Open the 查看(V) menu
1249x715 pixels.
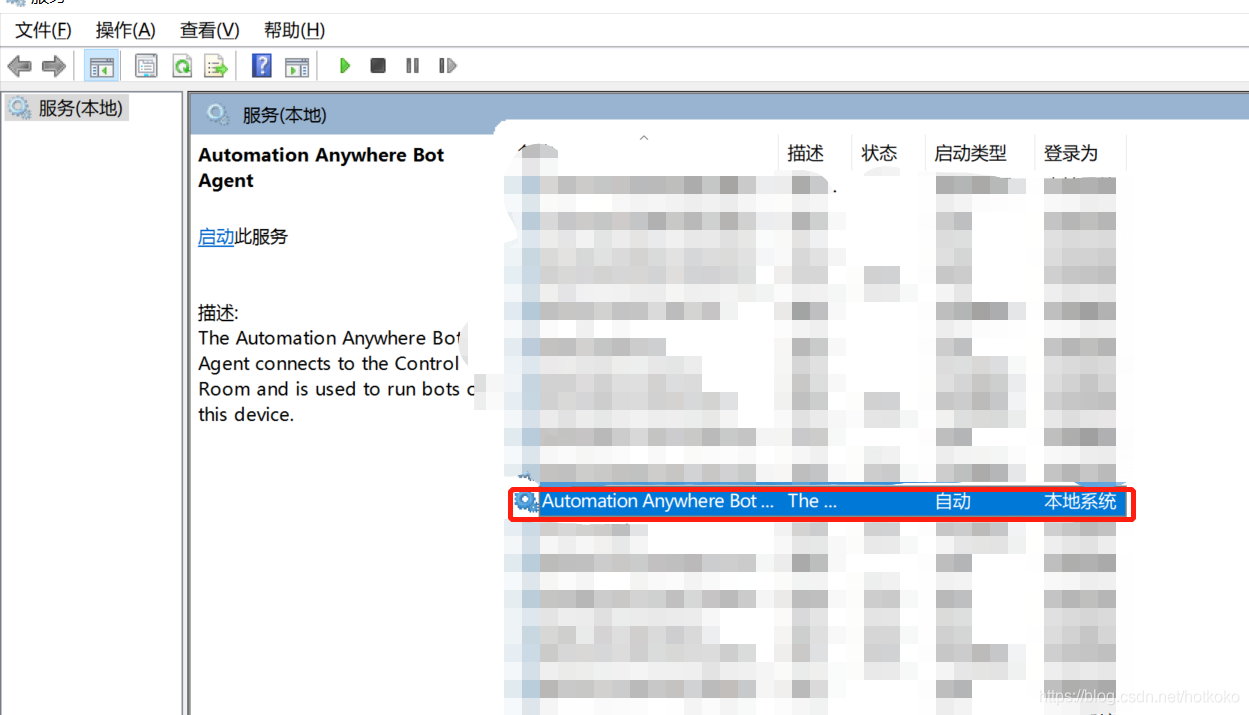[x=208, y=30]
